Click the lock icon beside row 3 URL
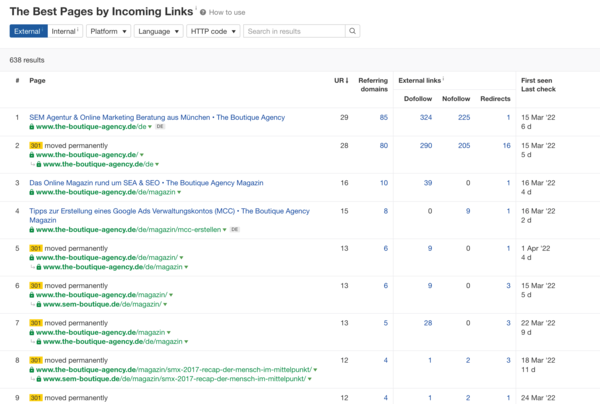Screen dimensions: 600x404 pos(32,192)
